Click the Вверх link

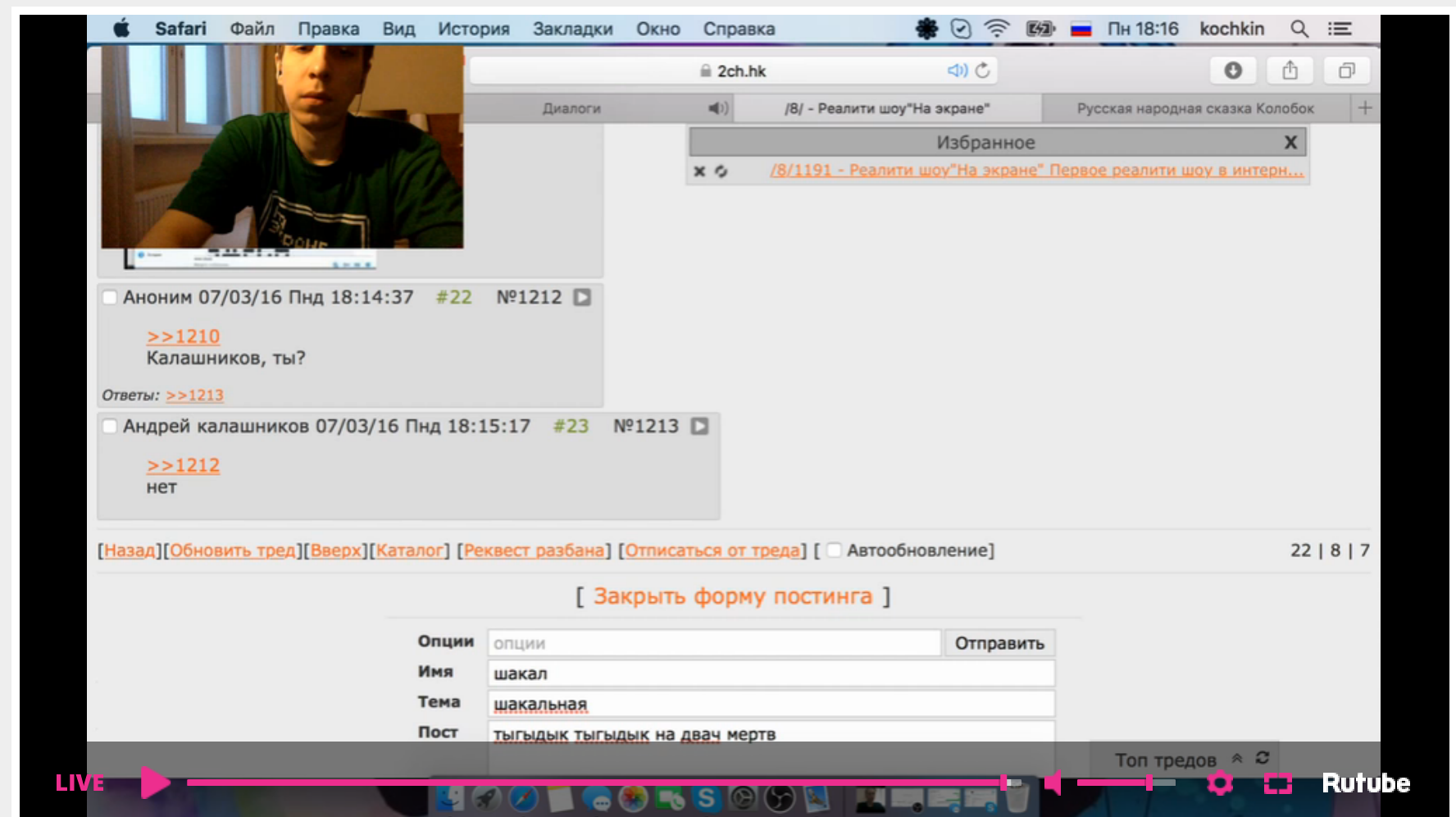(335, 550)
